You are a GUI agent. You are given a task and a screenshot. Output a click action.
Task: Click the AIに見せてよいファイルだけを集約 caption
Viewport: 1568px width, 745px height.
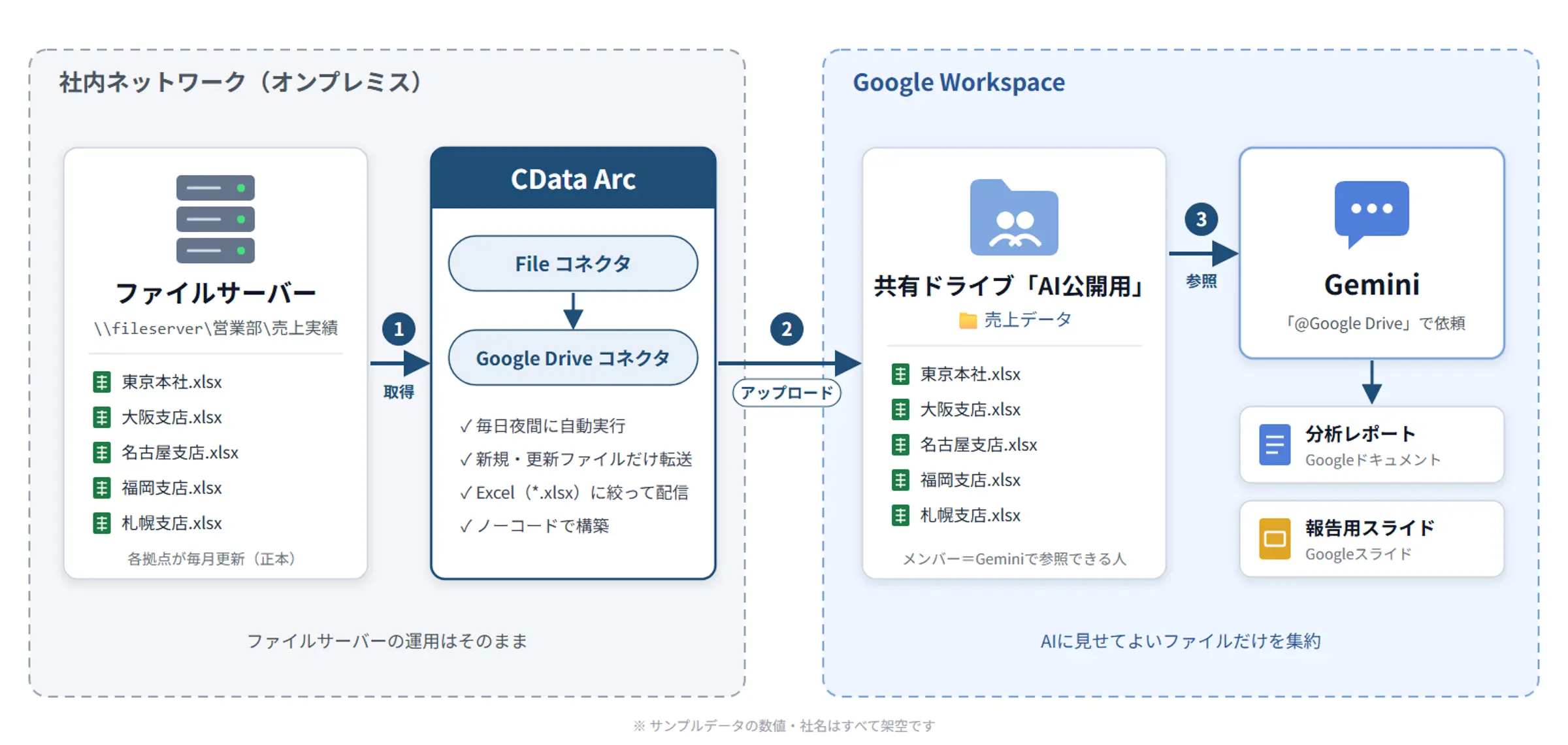click(1181, 641)
